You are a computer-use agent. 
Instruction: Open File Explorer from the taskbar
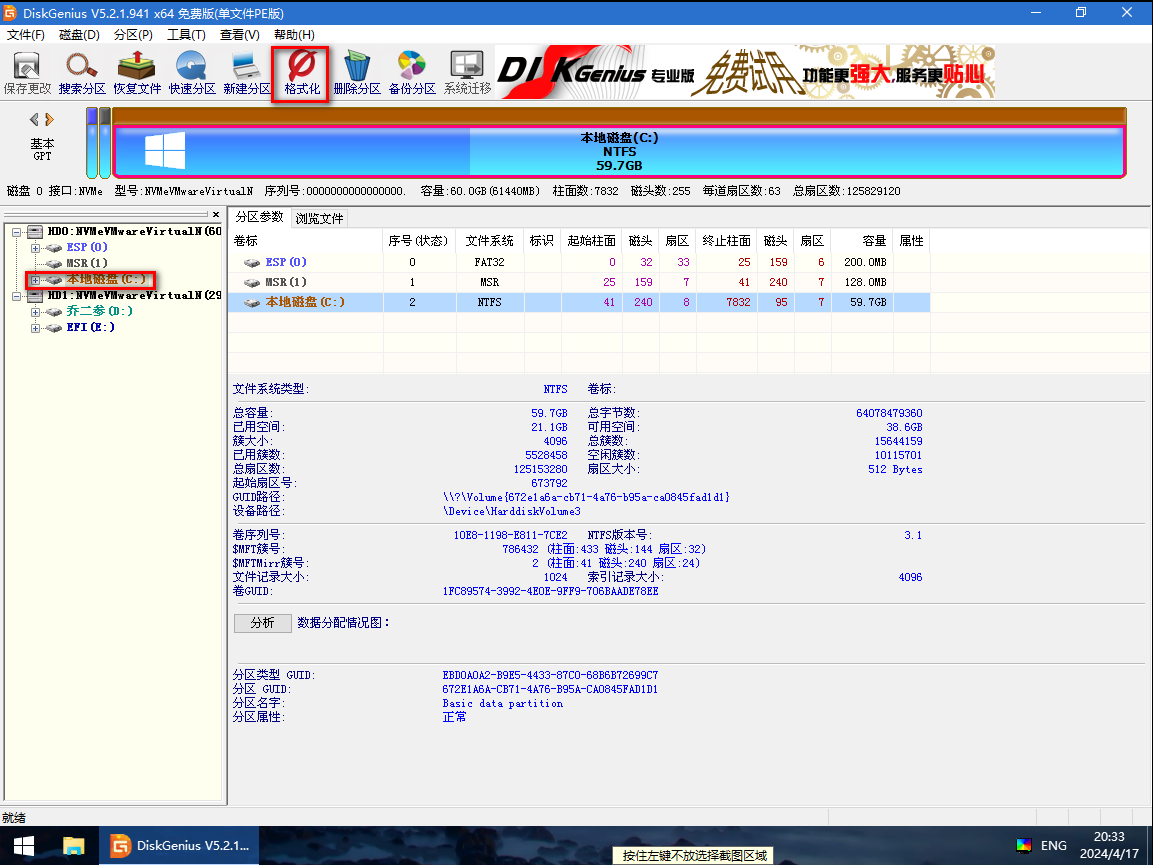74,846
